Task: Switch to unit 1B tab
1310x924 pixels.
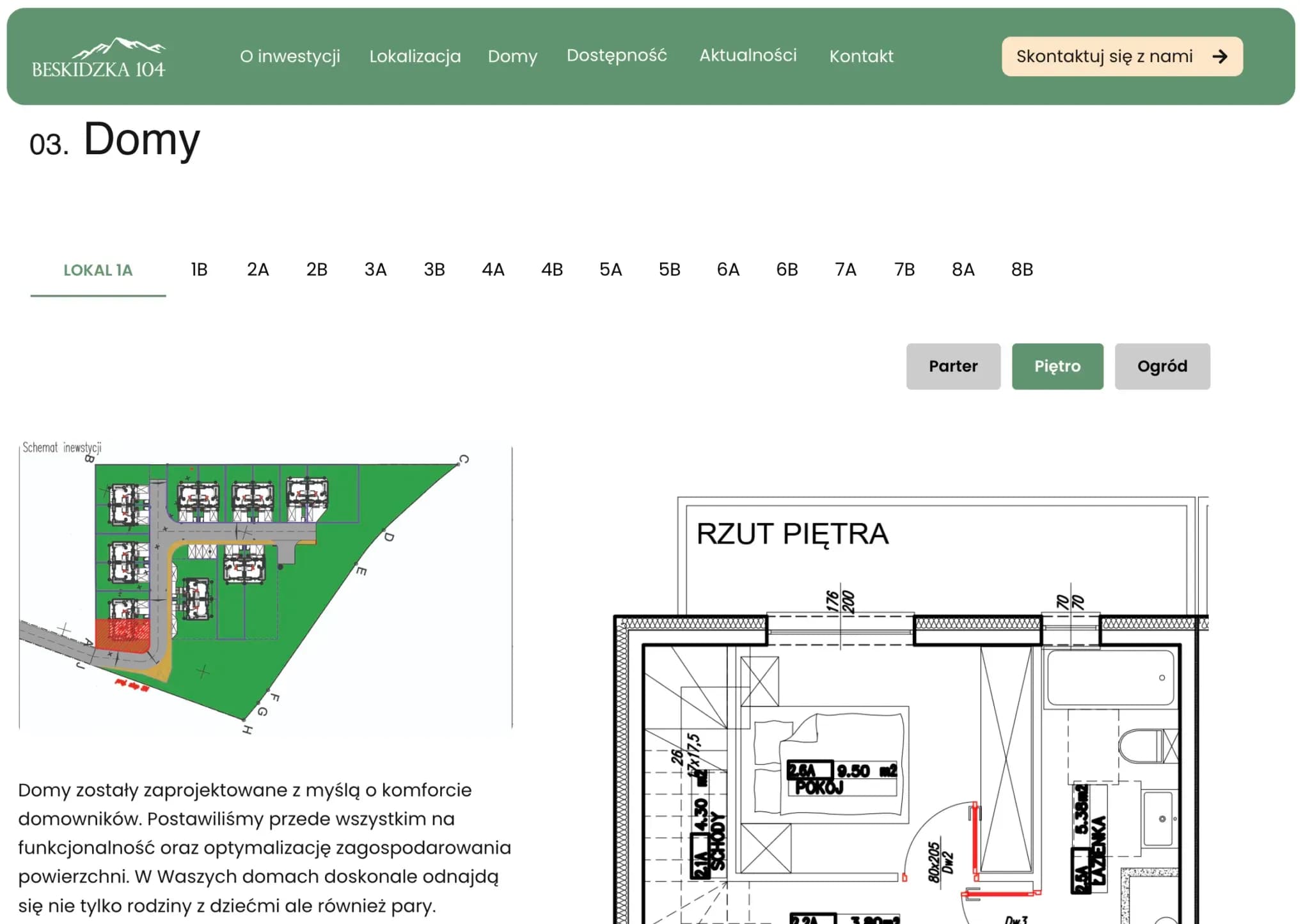Action: tap(199, 270)
